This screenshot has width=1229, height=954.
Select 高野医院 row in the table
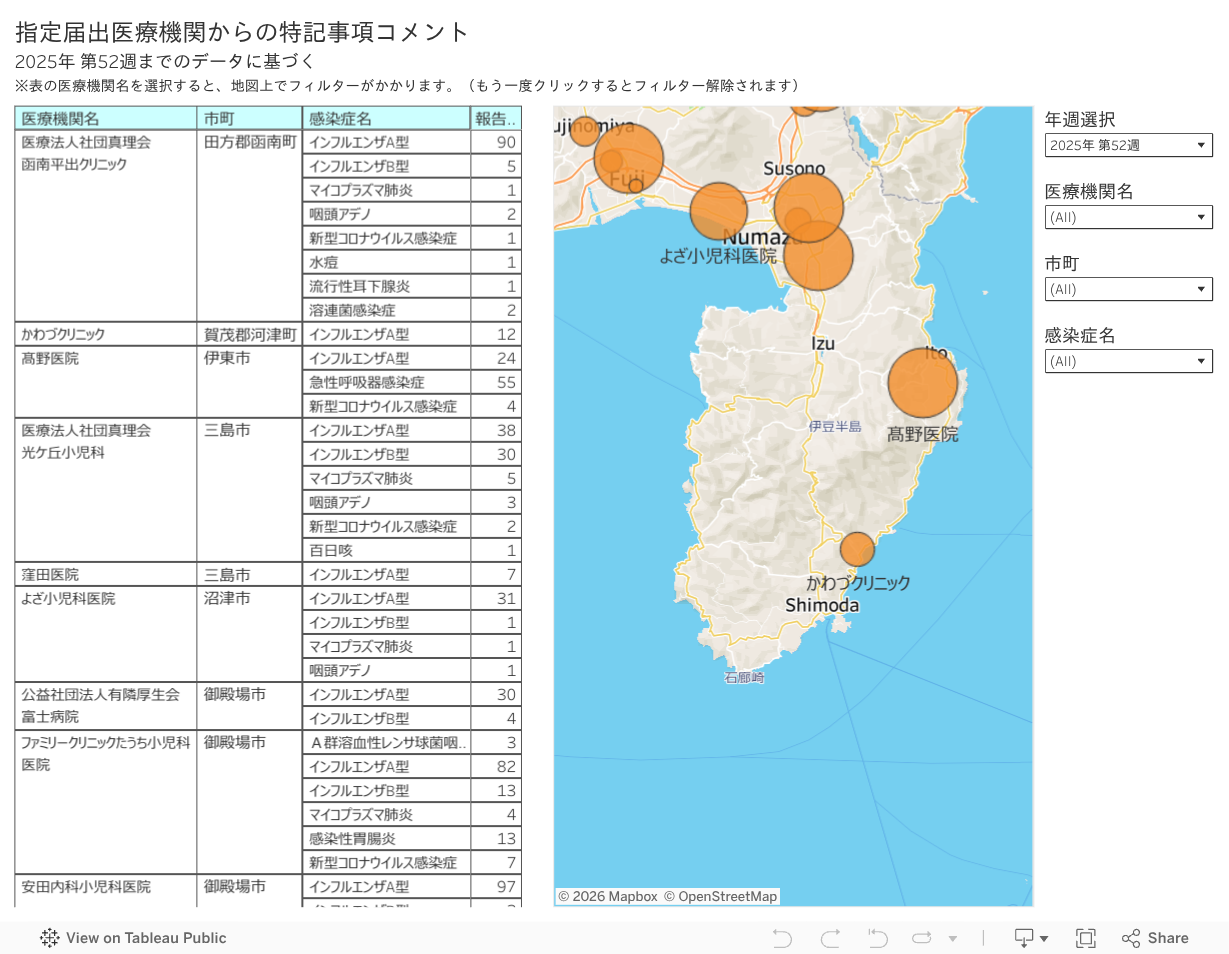pos(50,358)
